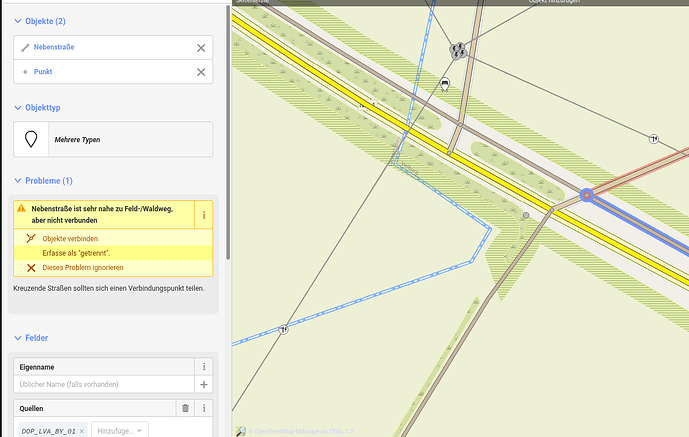Click the Eigenname field info icon
The image size is (689, 437).
[x=204, y=367]
